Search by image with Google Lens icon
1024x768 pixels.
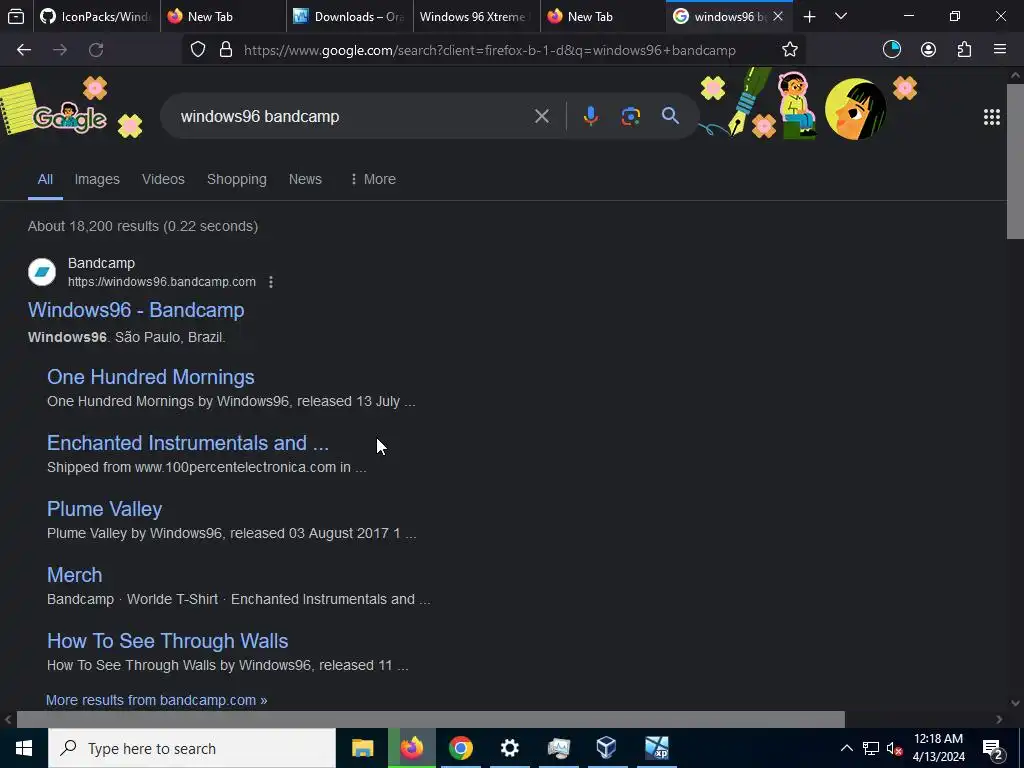(630, 116)
